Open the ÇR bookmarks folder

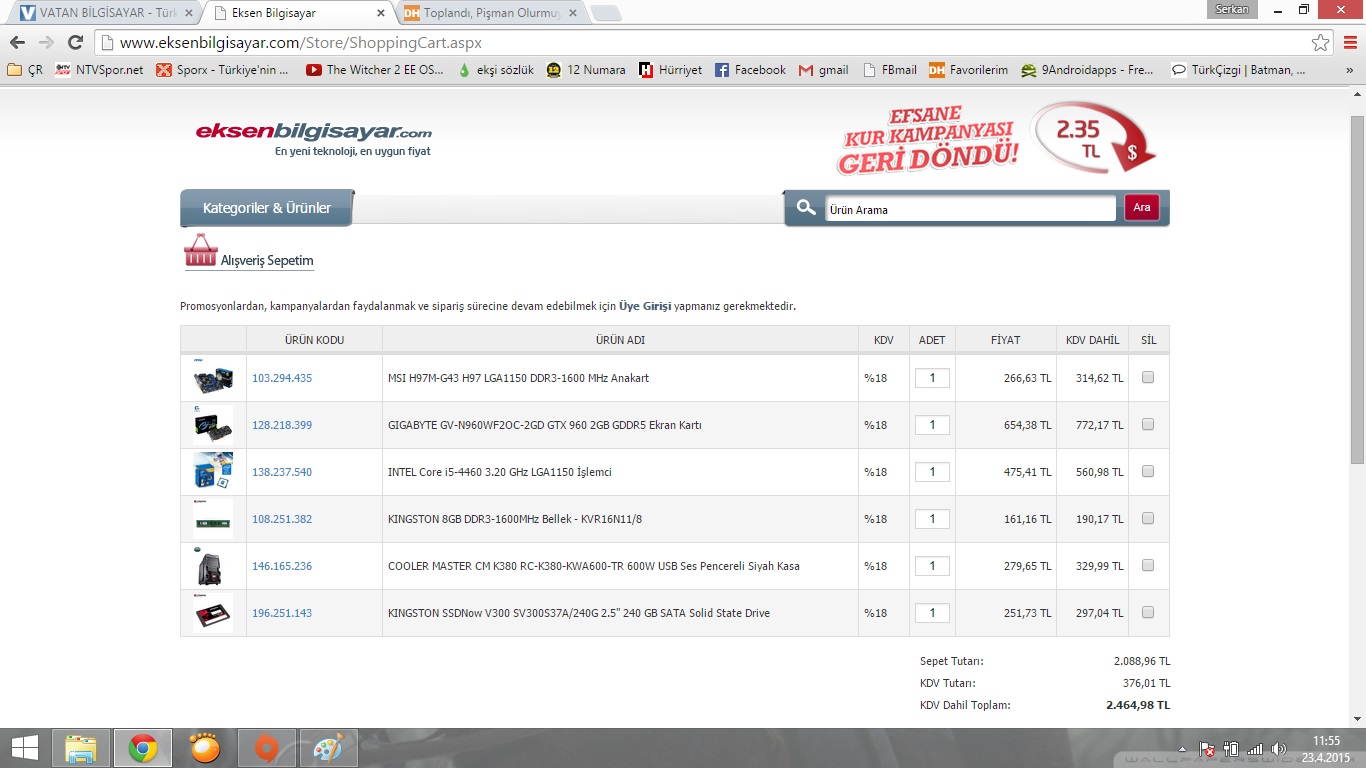25,70
